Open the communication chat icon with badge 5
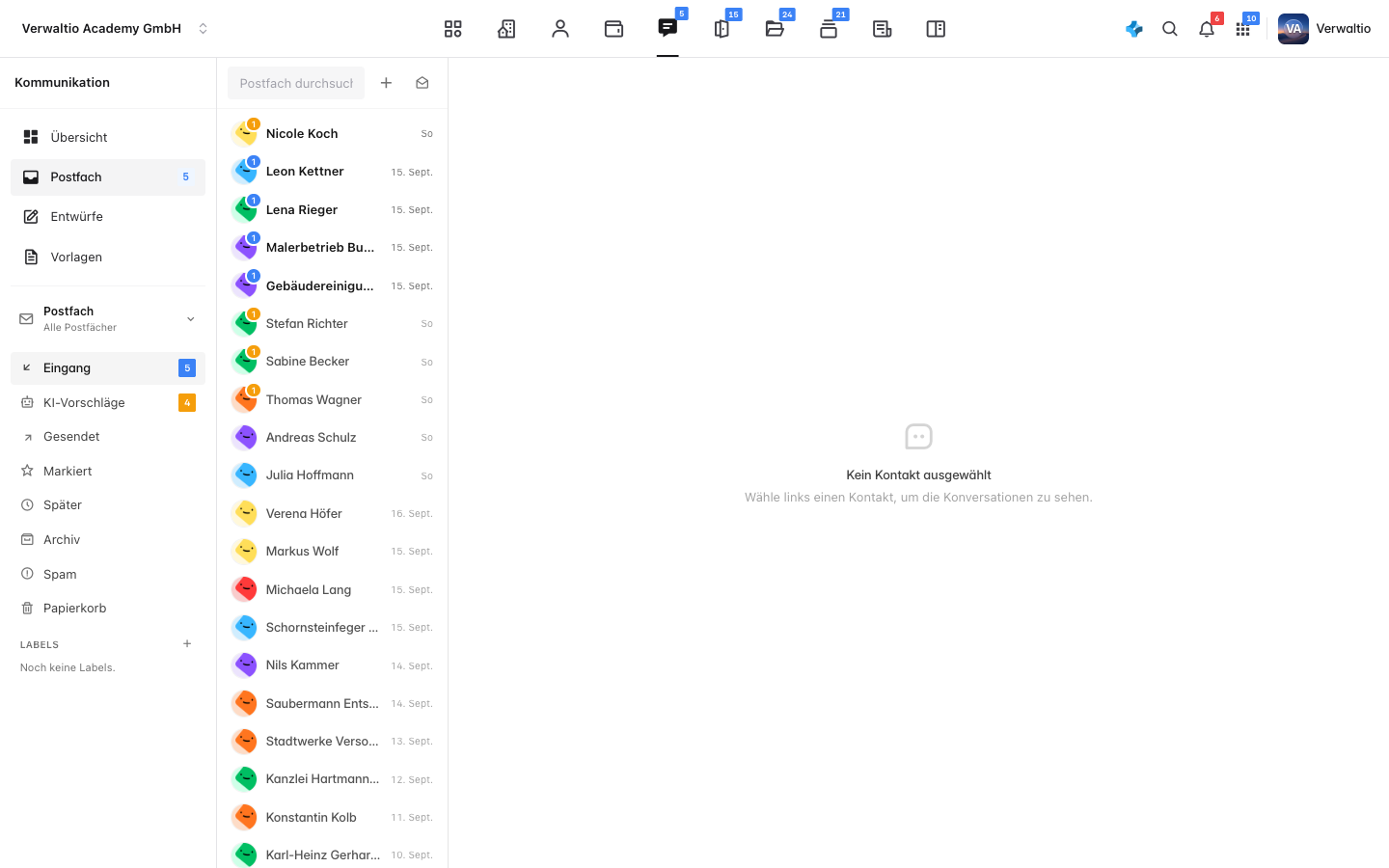This screenshot has height=868, width=1389. (x=667, y=28)
